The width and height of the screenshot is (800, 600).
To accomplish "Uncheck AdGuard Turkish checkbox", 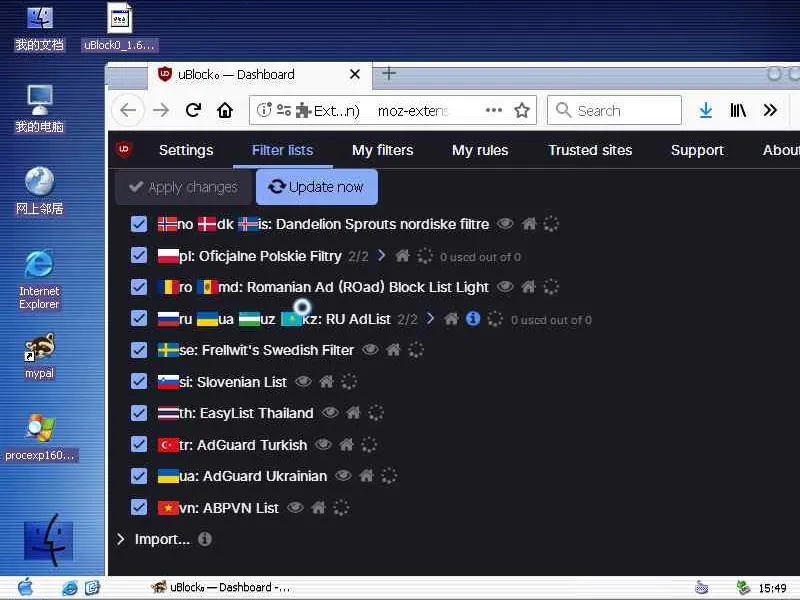I will point(139,444).
